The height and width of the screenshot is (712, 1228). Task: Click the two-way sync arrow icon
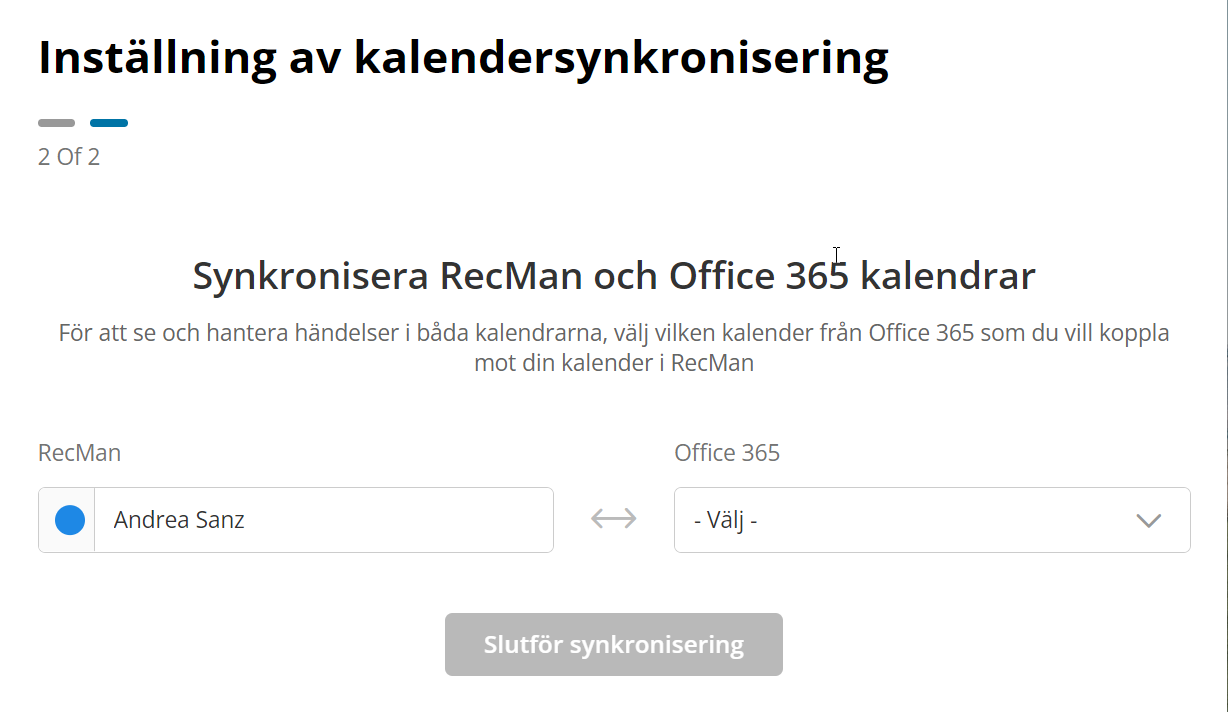[x=613, y=518]
